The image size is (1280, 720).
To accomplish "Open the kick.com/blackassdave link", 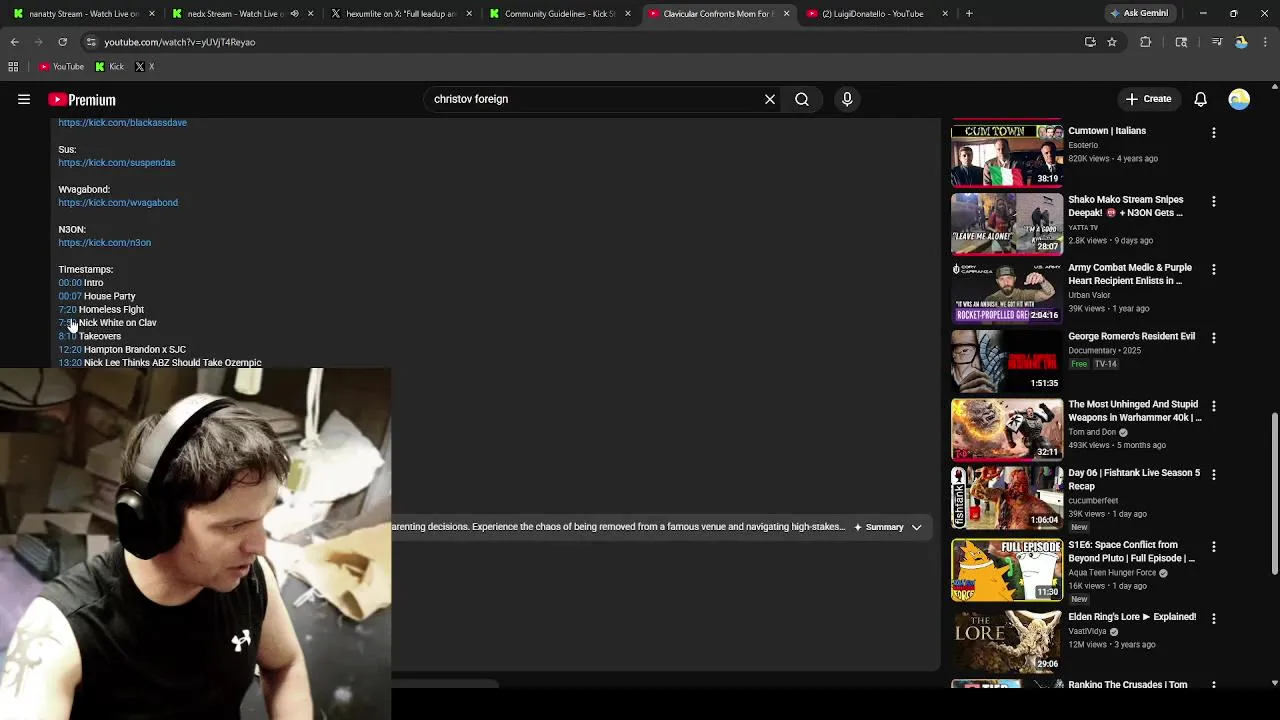I will pyautogui.click(x=122, y=122).
